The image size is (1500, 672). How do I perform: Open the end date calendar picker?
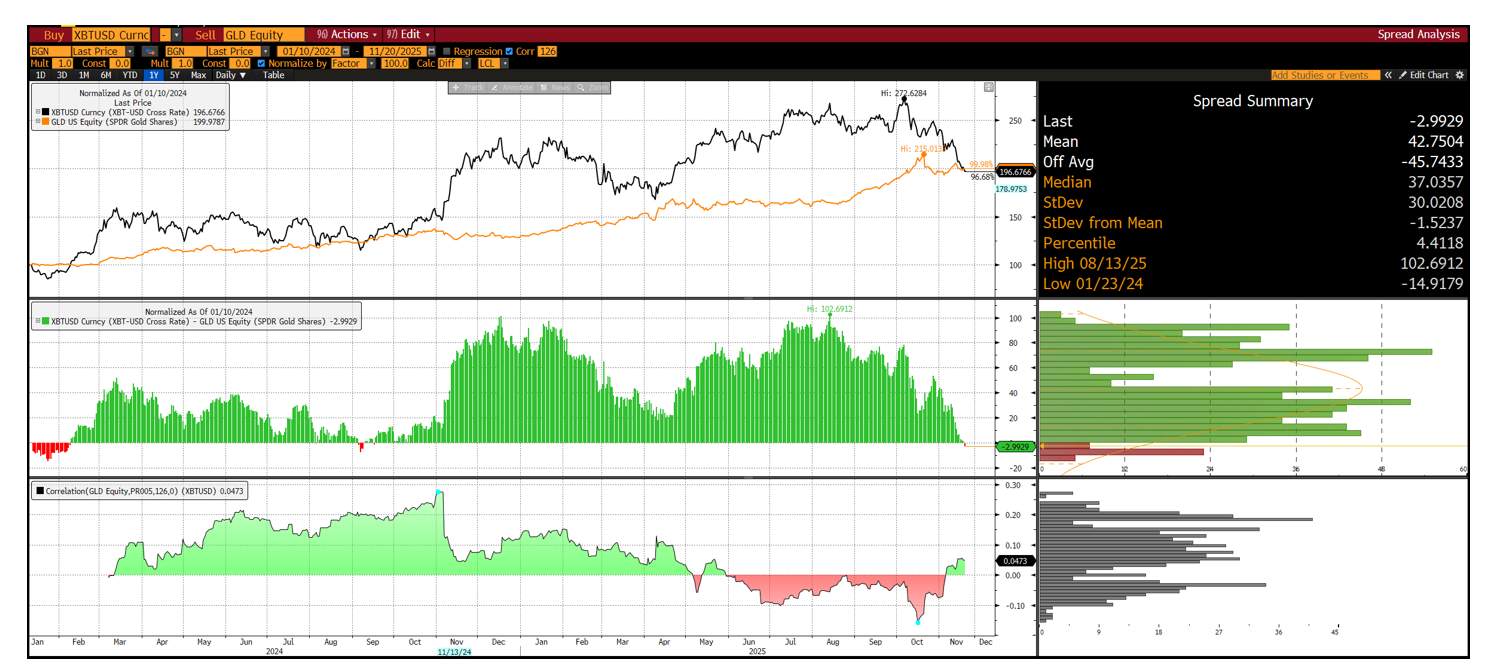431,51
